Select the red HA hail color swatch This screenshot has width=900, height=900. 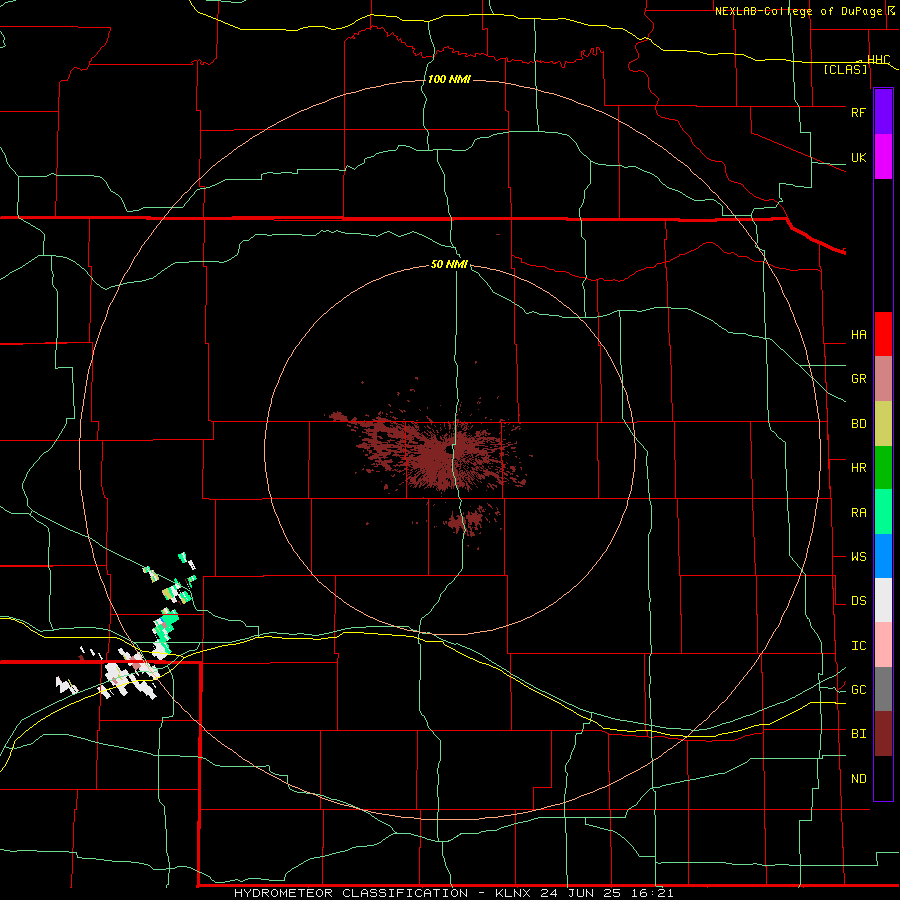coord(883,334)
